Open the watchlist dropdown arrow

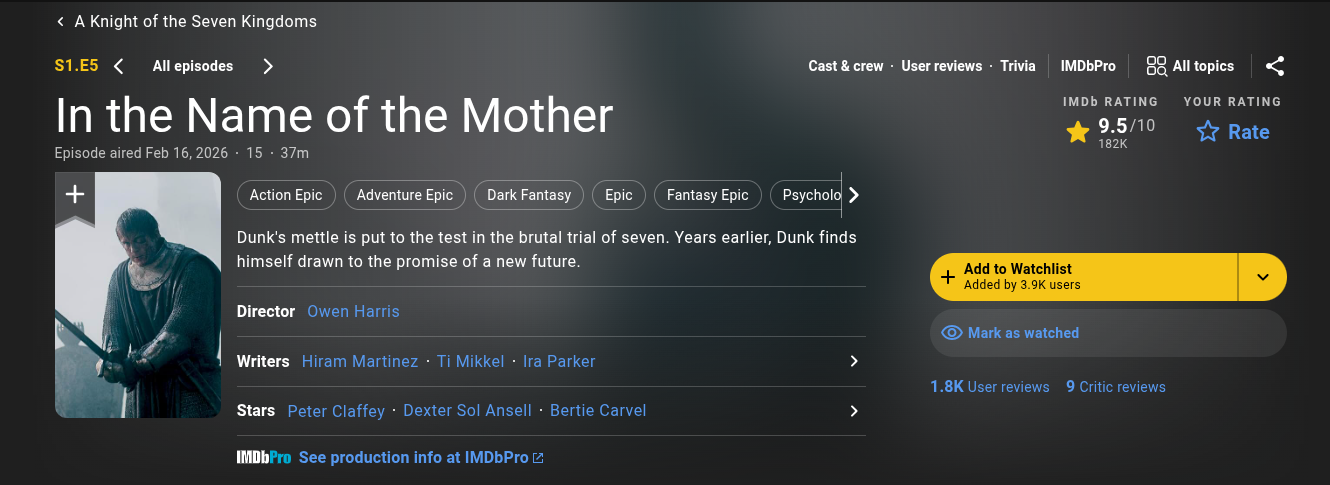click(1262, 277)
